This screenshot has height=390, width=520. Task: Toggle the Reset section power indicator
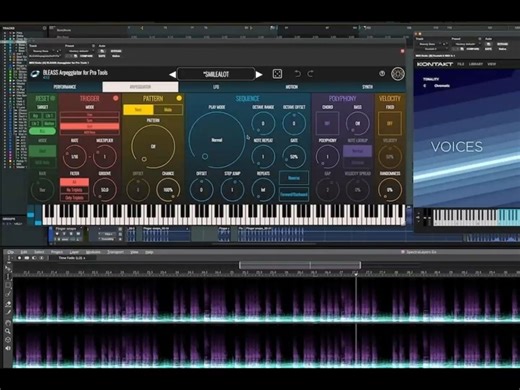tap(53, 98)
